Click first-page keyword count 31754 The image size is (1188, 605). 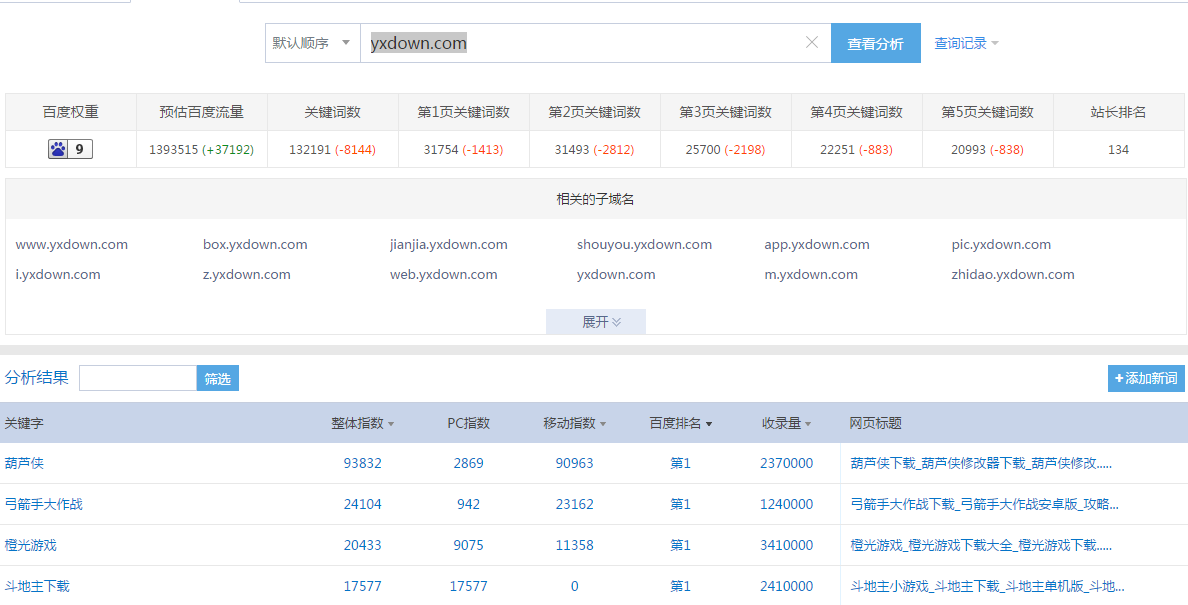coord(441,150)
